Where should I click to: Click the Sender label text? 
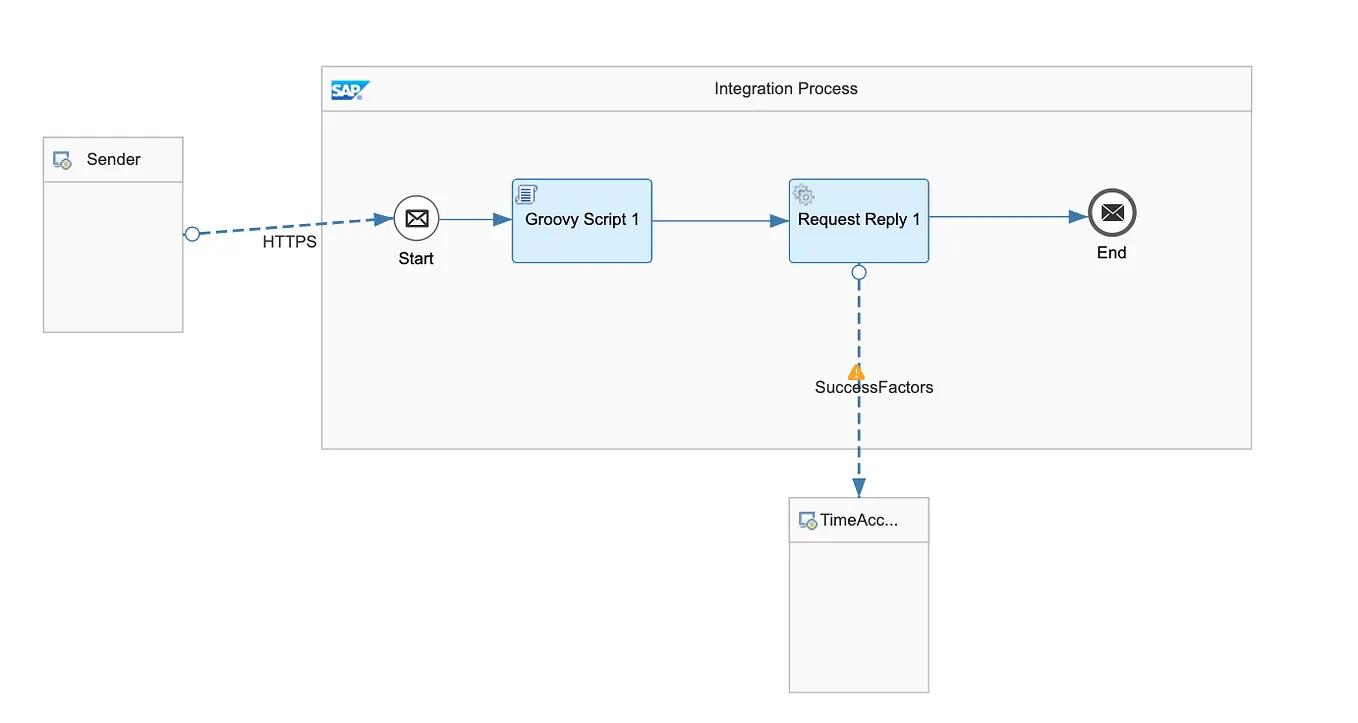point(114,159)
